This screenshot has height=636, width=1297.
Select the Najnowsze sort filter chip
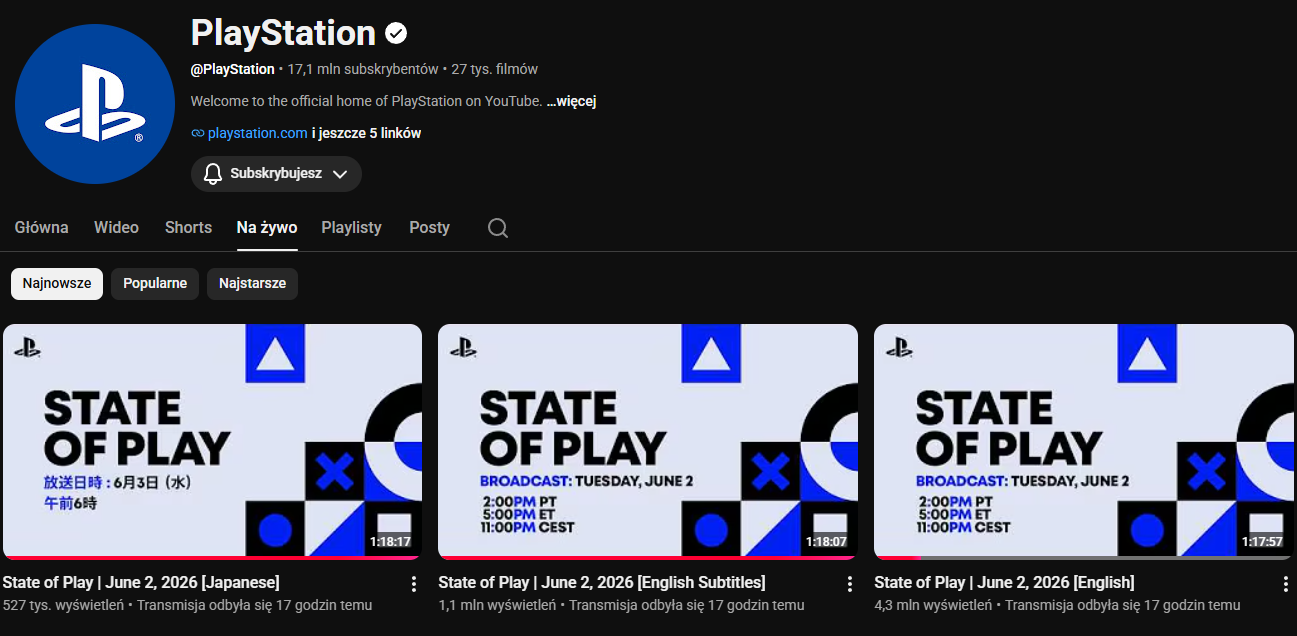57,283
